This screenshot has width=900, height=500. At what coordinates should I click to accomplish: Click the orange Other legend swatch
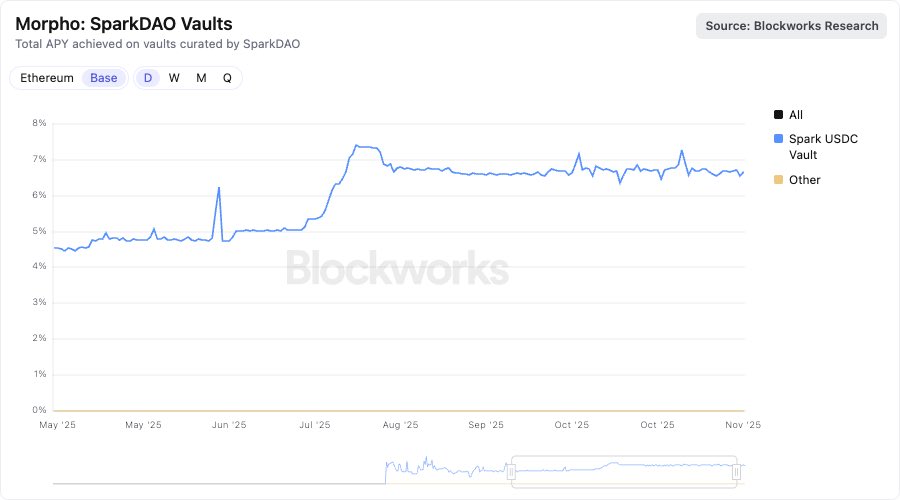(x=780, y=180)
